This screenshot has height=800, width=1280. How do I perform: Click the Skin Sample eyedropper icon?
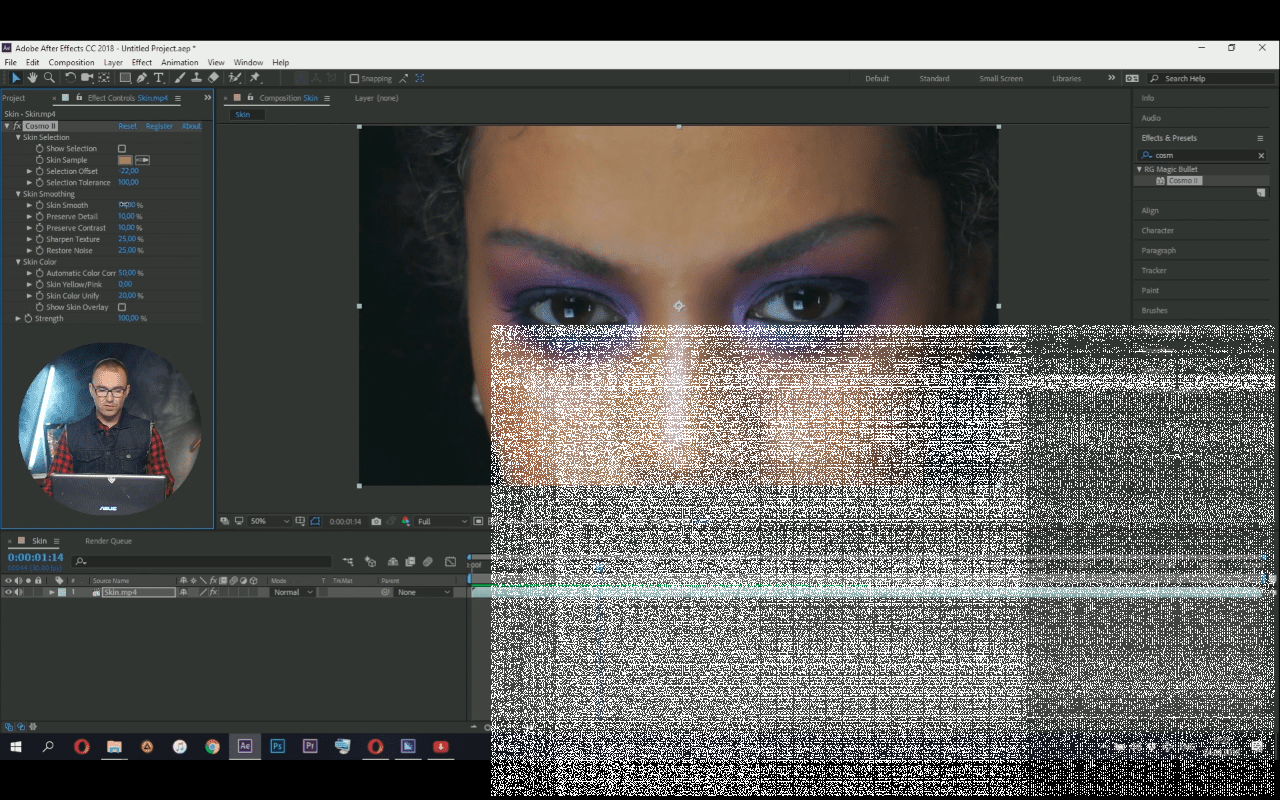click(142, 160)
